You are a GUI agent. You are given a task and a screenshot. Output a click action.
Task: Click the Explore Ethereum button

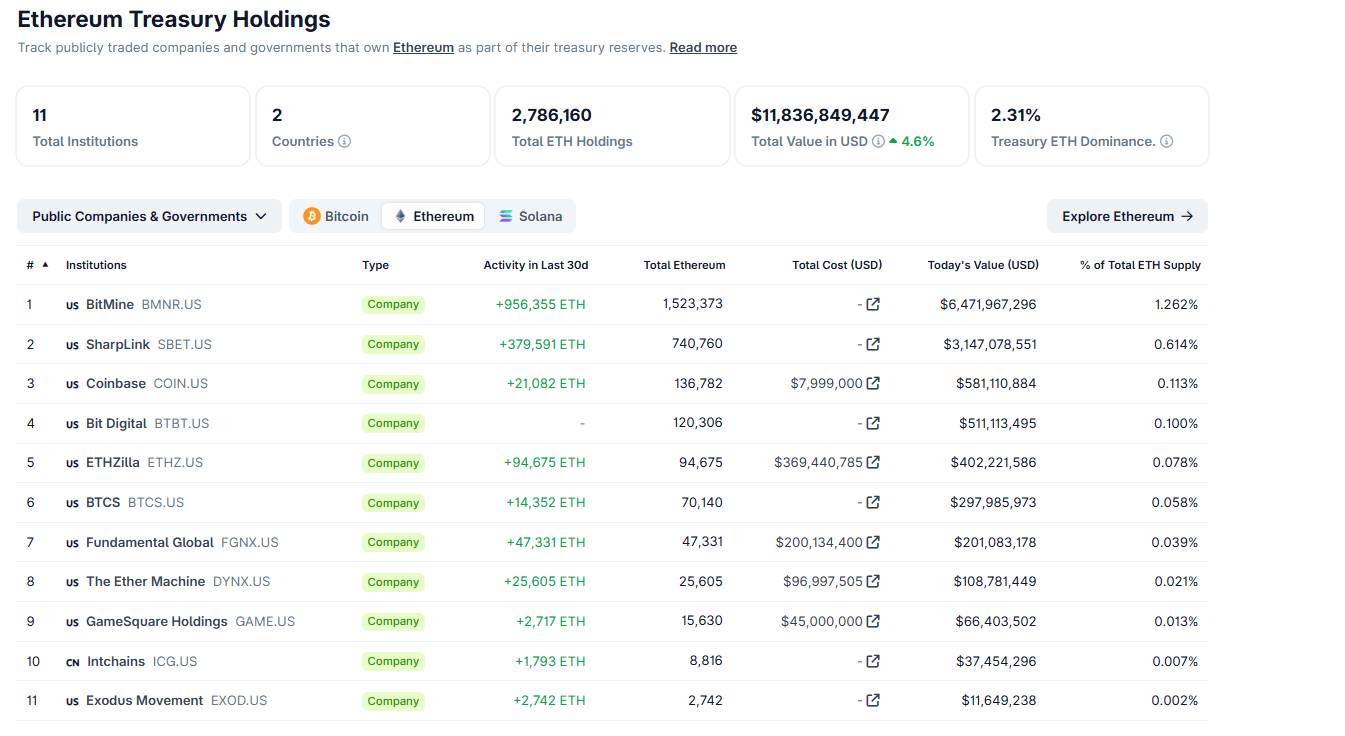coord(1127,216)
